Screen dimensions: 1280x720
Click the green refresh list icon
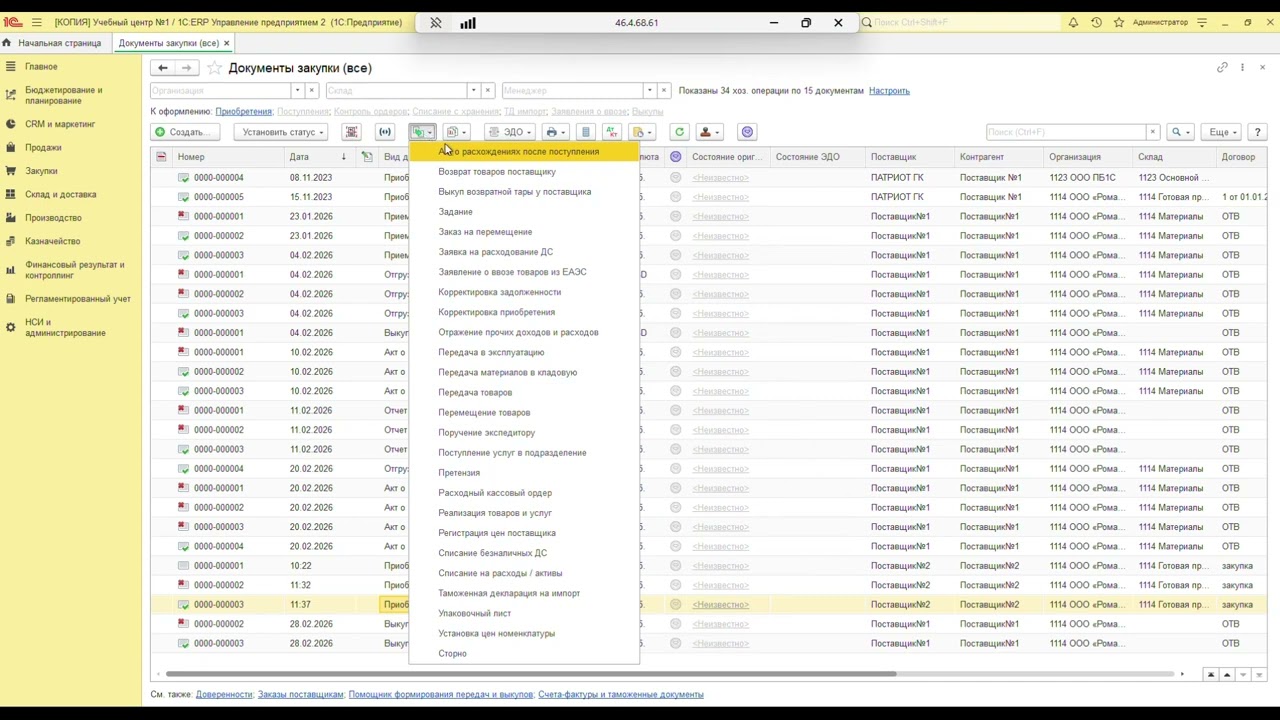pyautogui.click(x=679, y=132)
